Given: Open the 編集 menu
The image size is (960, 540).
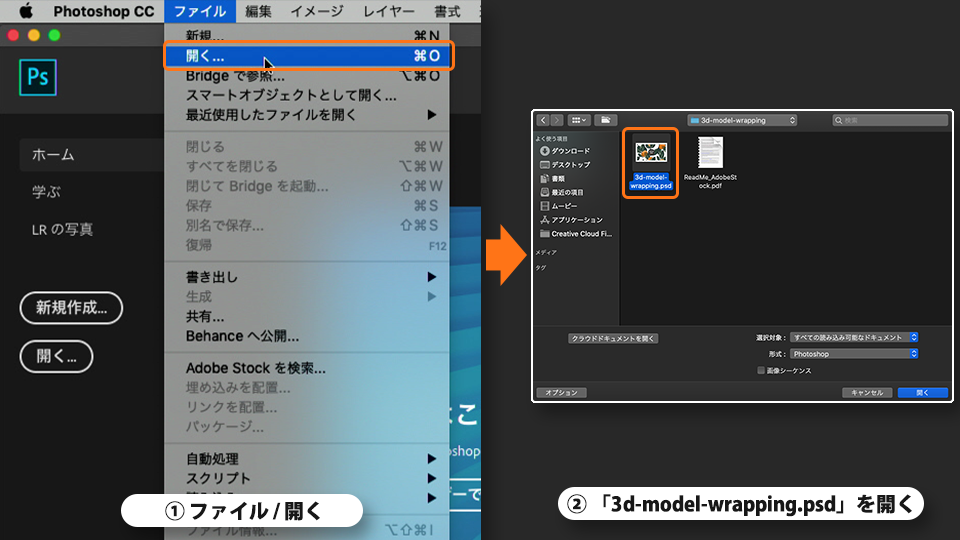Looking at the screenshot, I should click(258, 11).
